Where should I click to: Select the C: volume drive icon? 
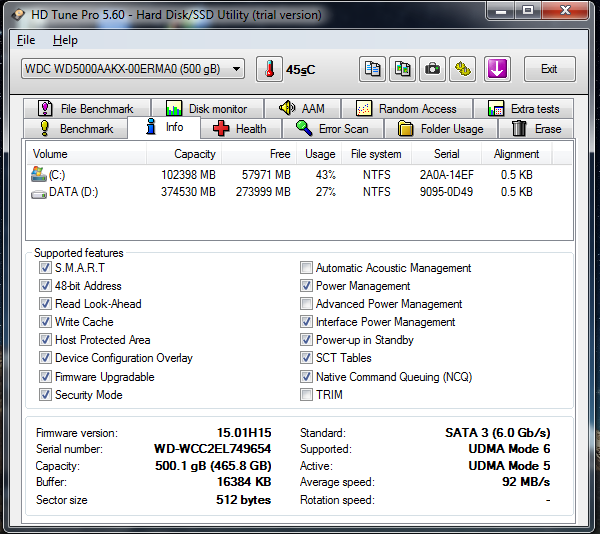coord(39,174)
